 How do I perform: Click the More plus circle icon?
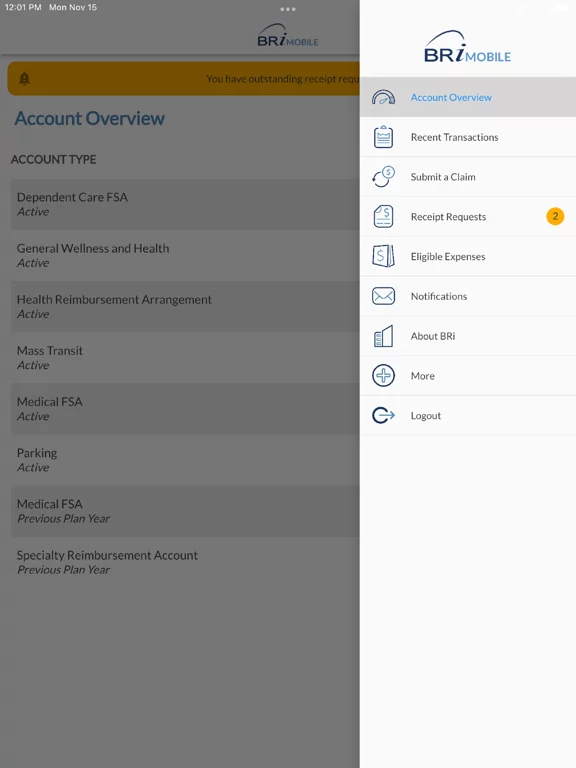pyautogui.click(x=383, y=376)
